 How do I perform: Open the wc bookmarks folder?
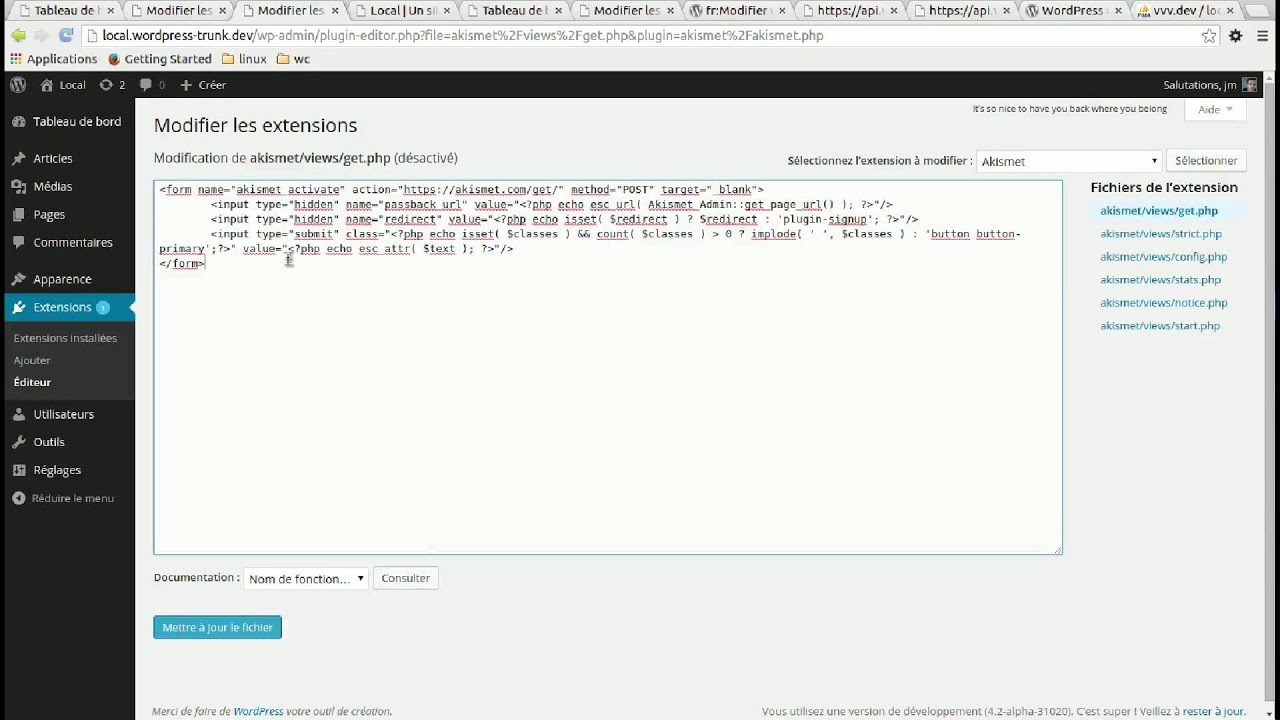click(x=293, y=59)
